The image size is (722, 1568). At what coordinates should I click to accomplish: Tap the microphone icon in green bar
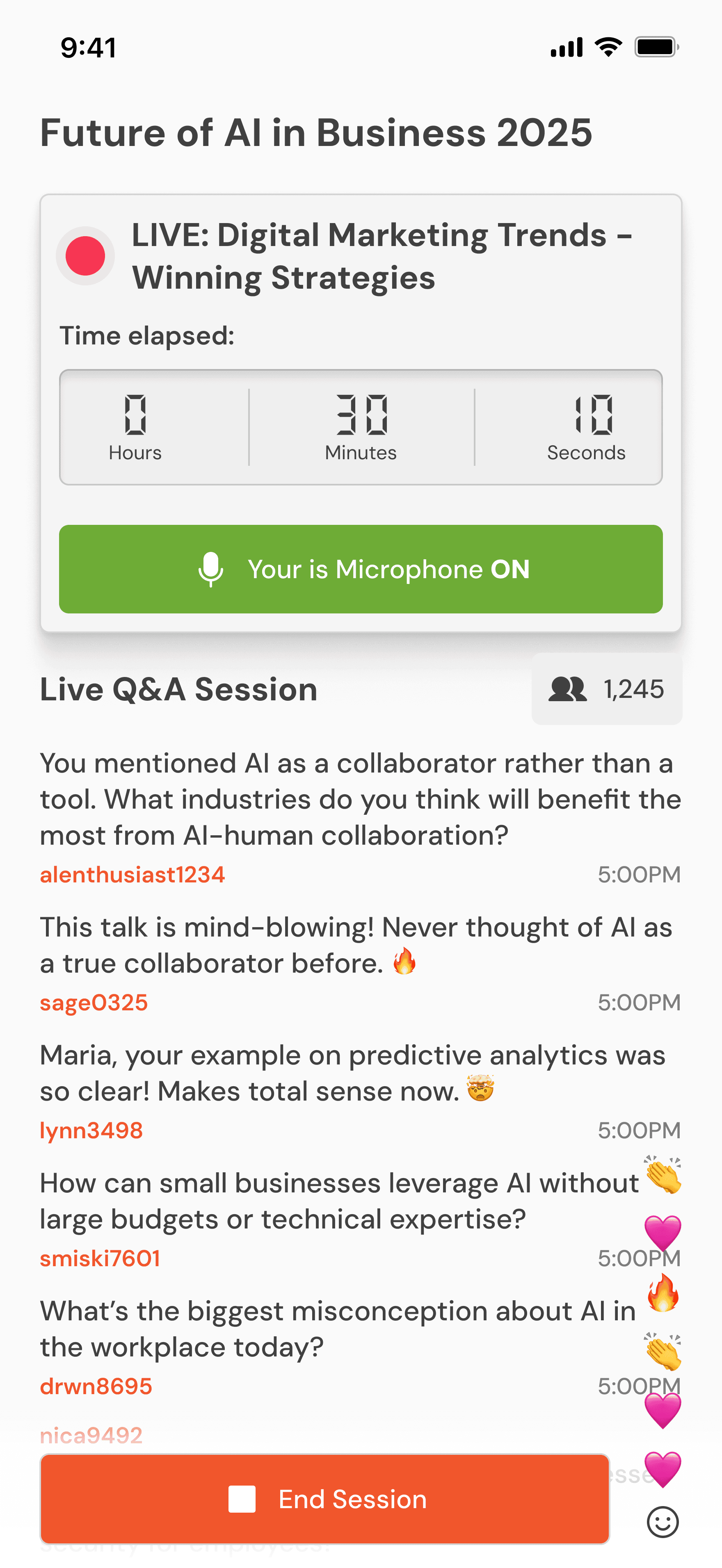210,569
